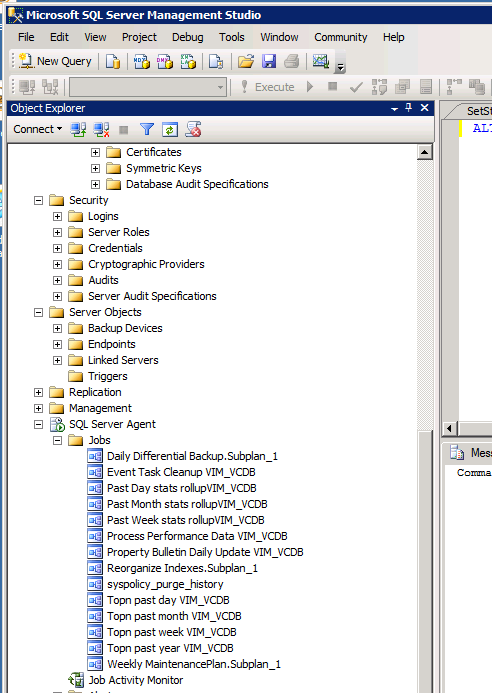The width and height of the screenshot is (492, 693).
Task: Click the Refresh icon in Object Explorer
Action: 170,129
